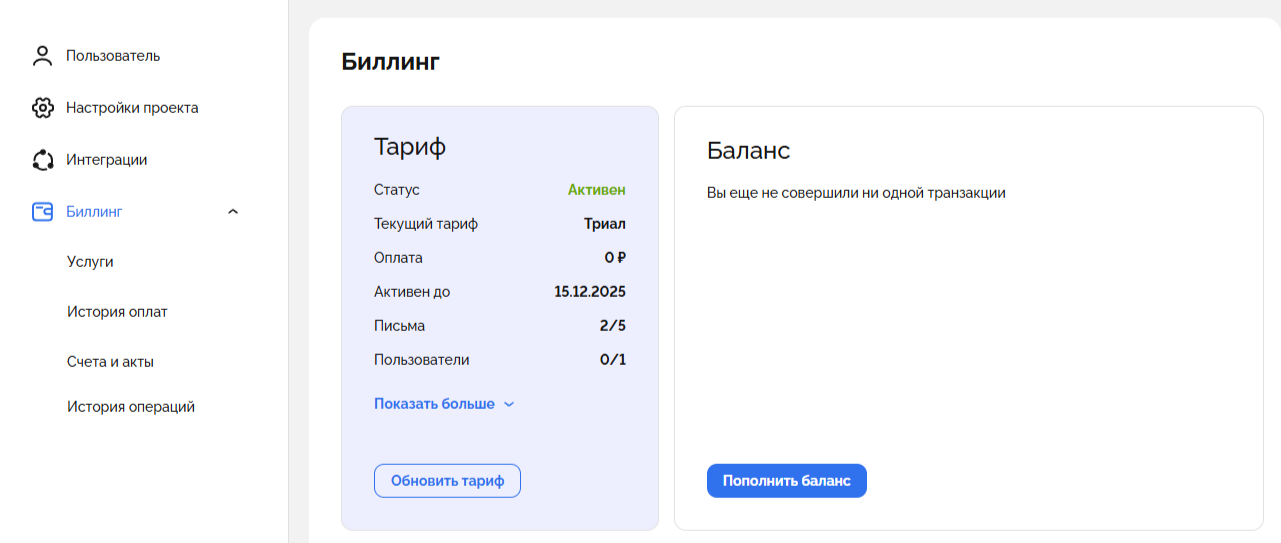This screenshot has width=1281, height=543.
Task: Click the Интеграции circular arrows icon
Action: pyautogui.click(x=42, y=160)
